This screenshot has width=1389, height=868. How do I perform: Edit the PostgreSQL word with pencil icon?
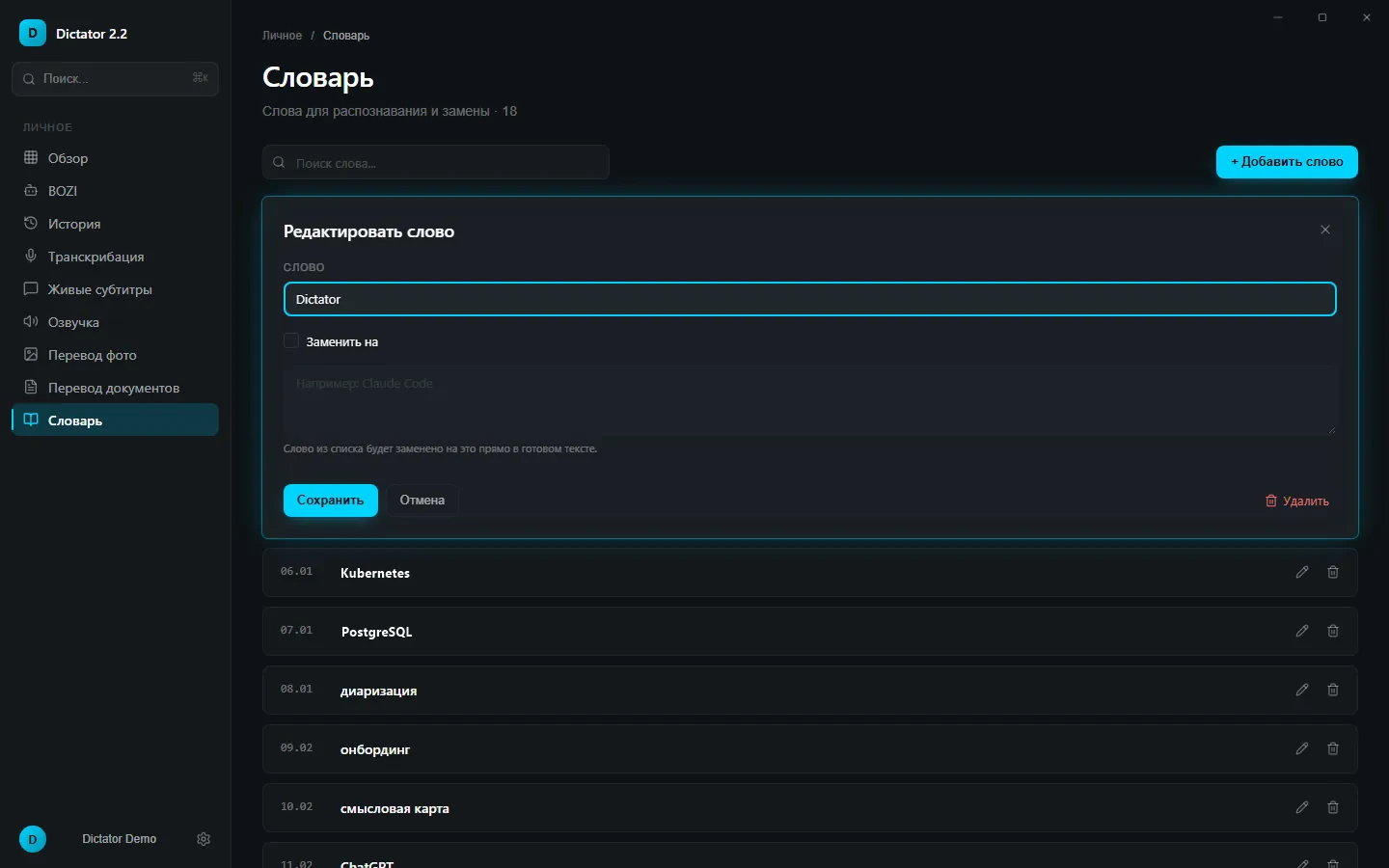click(1302, 631)
